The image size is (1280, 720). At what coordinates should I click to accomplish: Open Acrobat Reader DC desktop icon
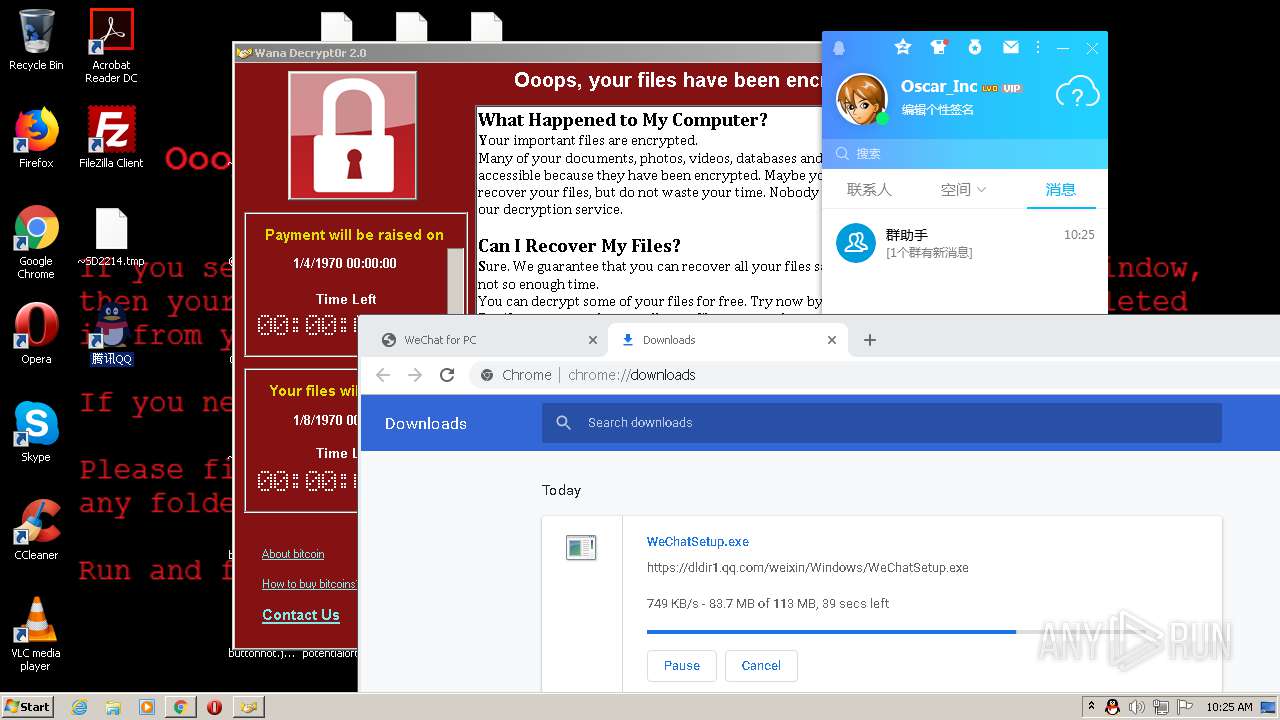click(x=111, y=46)
